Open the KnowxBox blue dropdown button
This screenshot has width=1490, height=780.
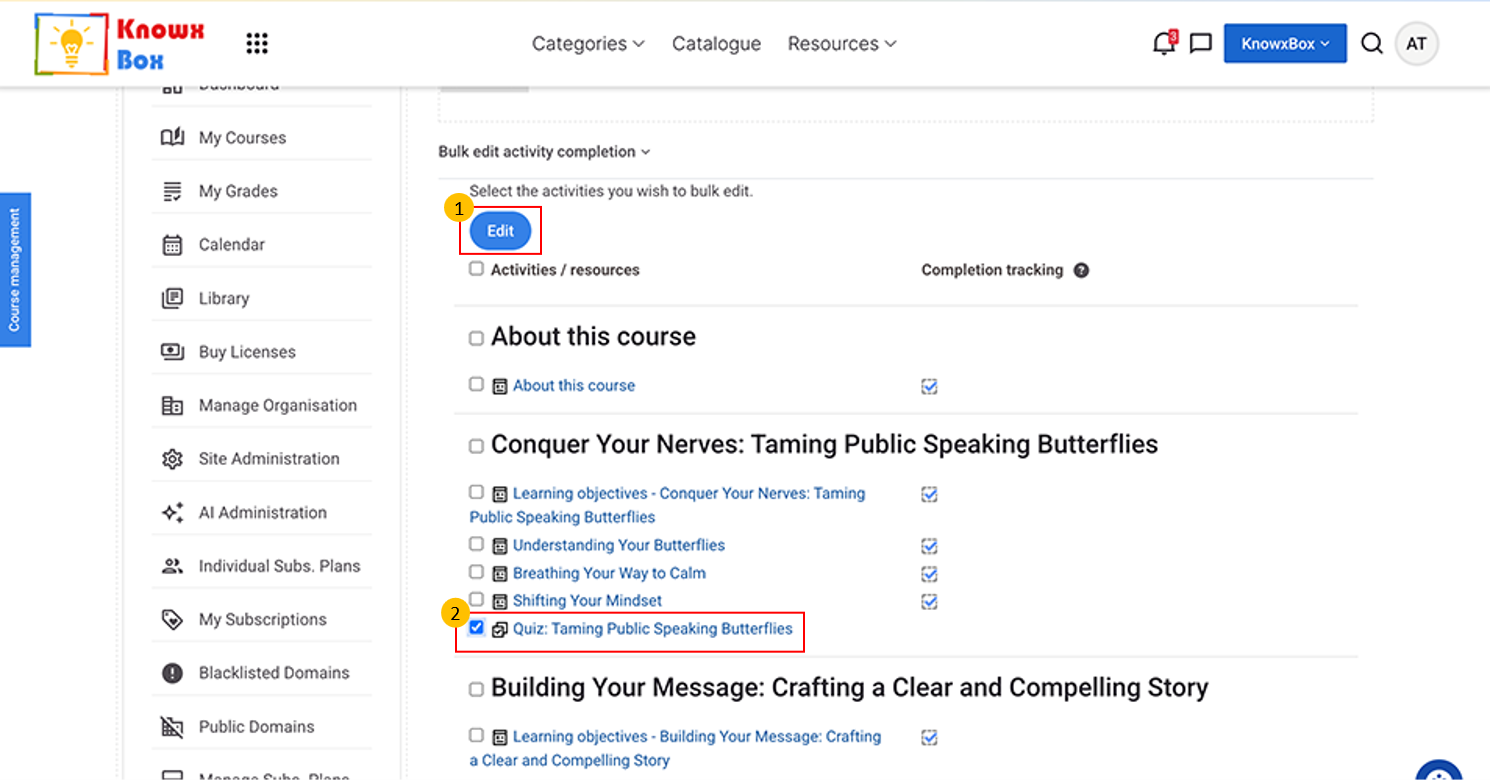coord(1285,44)
